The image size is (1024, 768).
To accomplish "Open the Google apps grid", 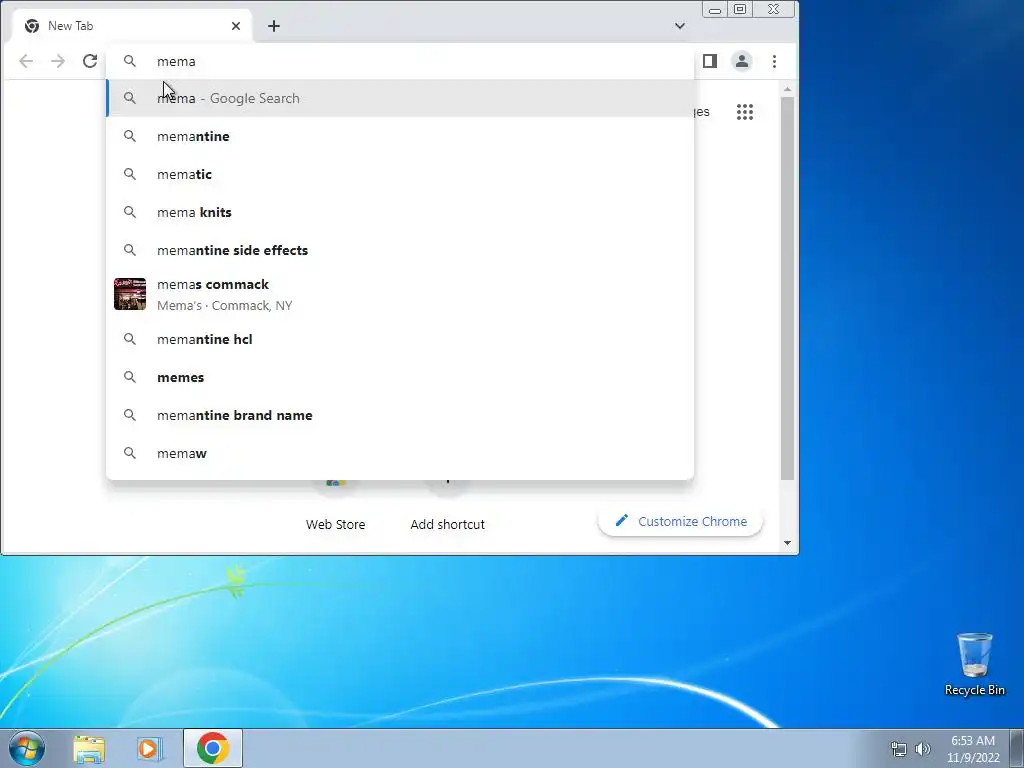I will pos(745,112).
